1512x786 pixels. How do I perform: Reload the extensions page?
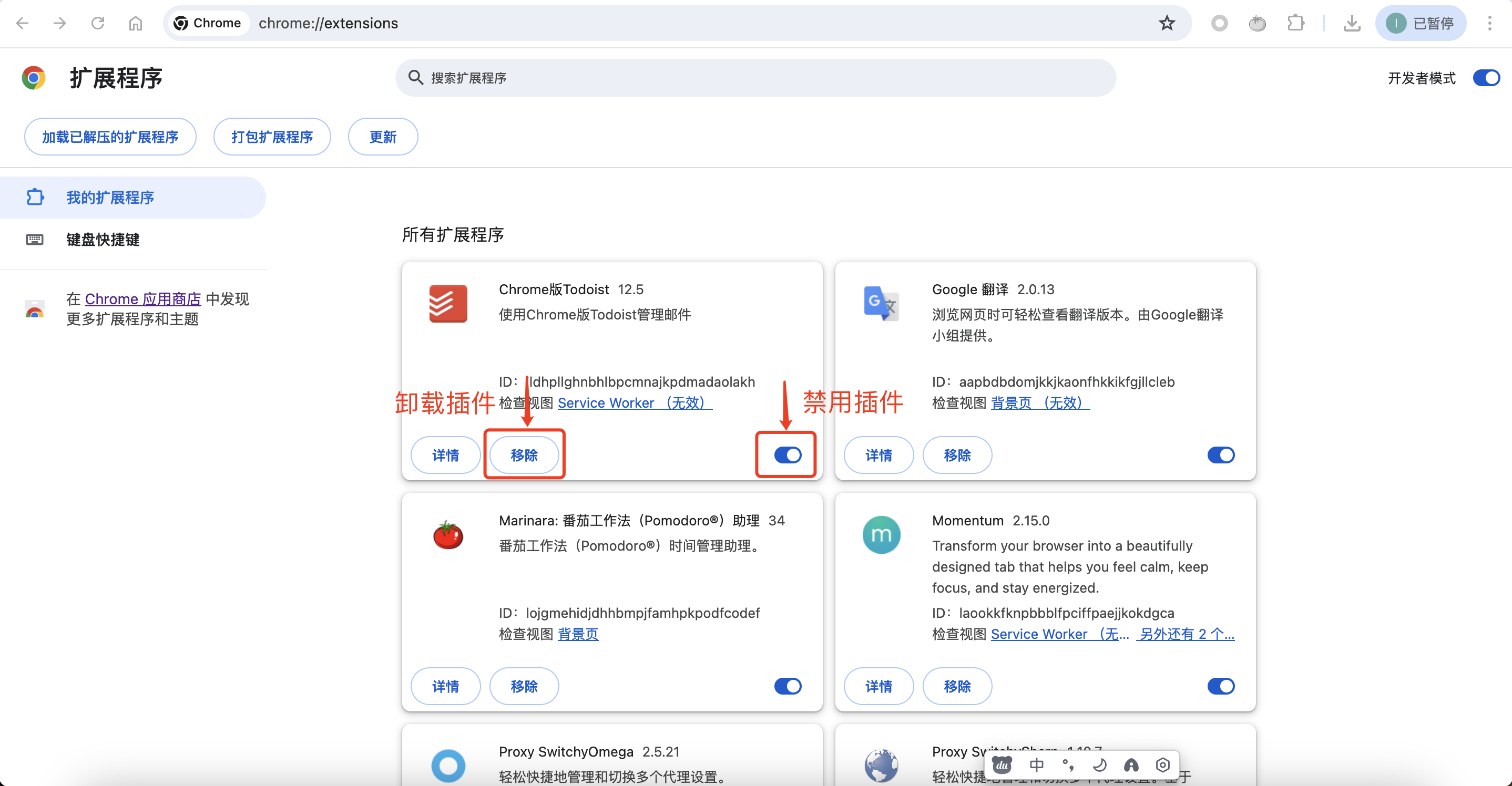coord(97,24)
